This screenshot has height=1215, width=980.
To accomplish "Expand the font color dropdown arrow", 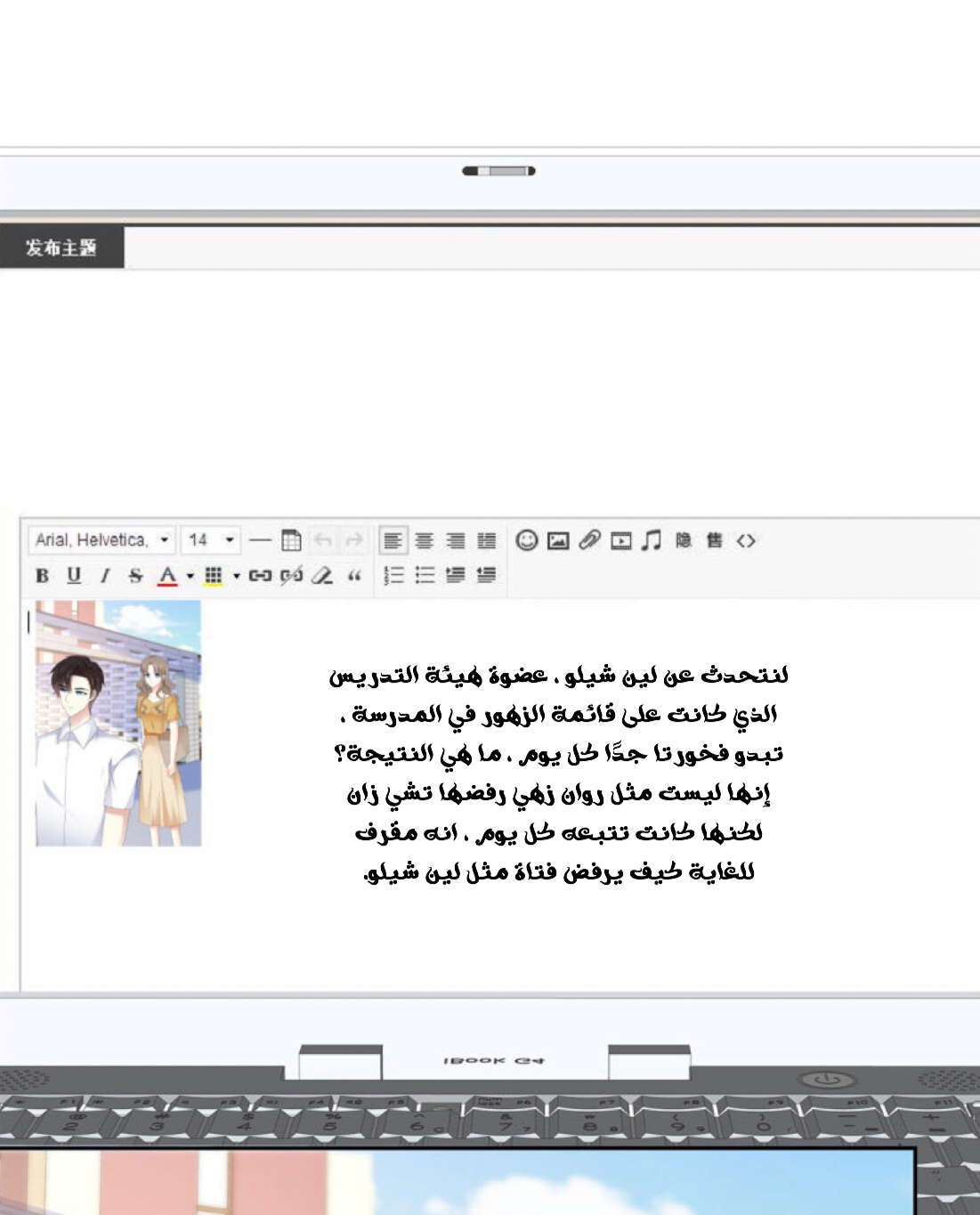I will tap(190, 576).
